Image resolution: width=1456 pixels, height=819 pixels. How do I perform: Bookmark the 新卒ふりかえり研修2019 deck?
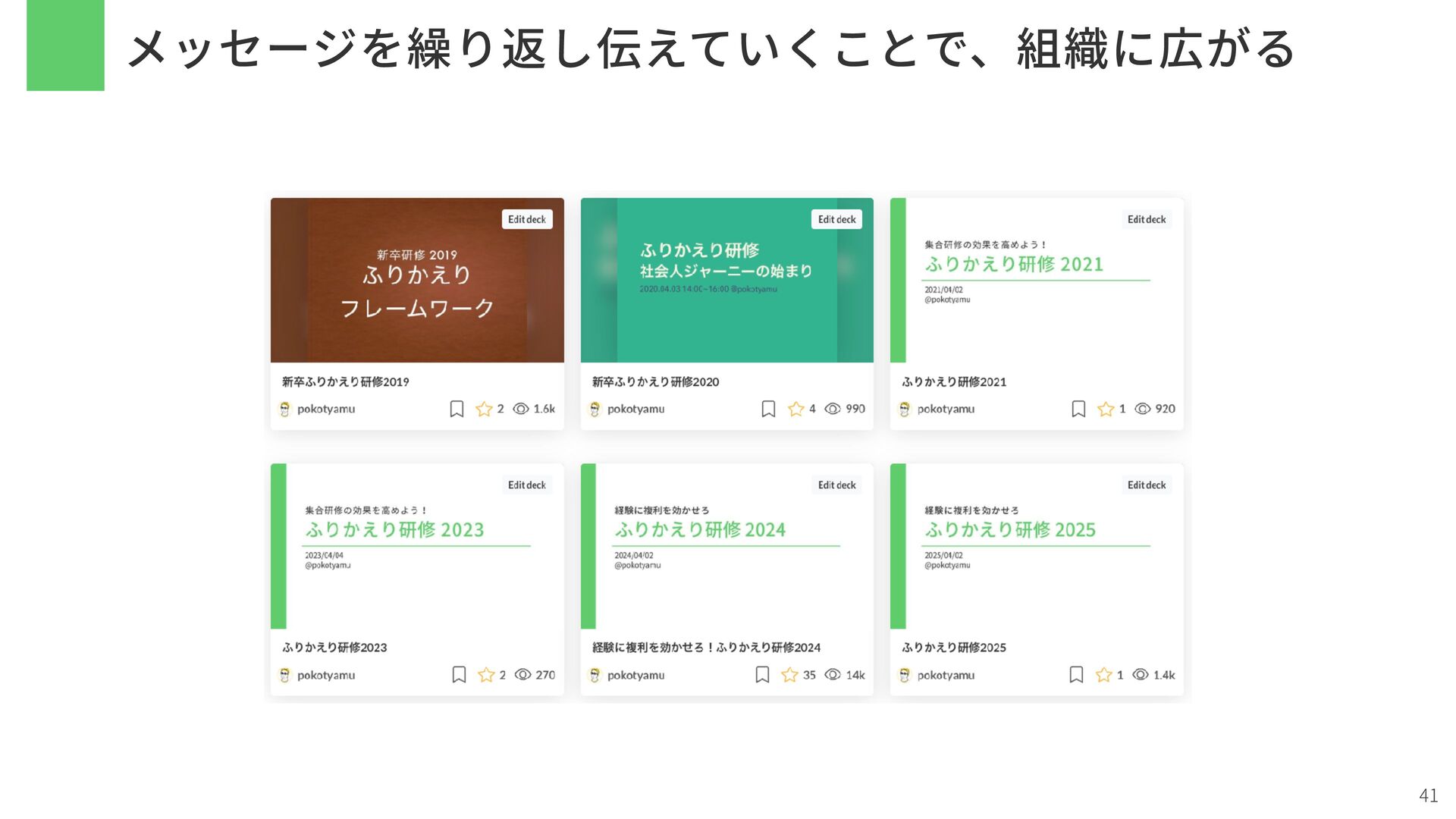pos(457,409)
